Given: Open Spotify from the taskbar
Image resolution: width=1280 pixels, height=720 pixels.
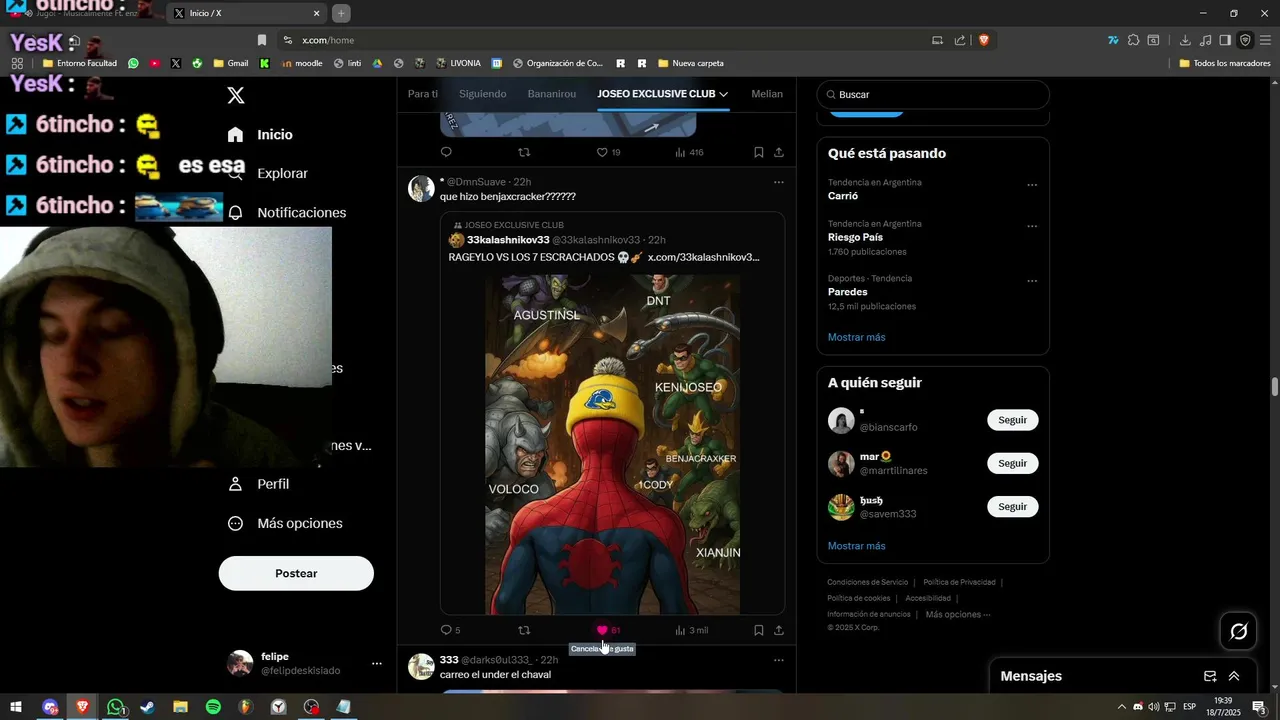Looking at the screenshot, I should (x=213, y=707).
